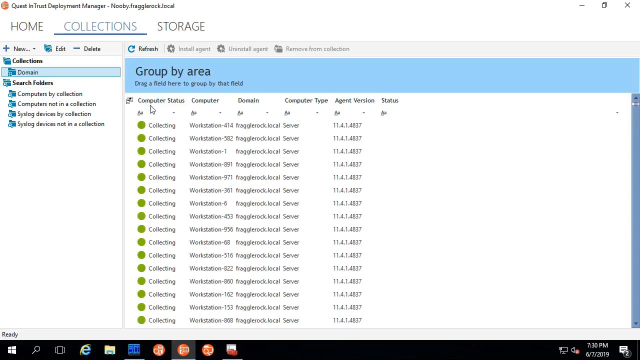
Task: Open Computers not in a collection
Action: point(57,104)
